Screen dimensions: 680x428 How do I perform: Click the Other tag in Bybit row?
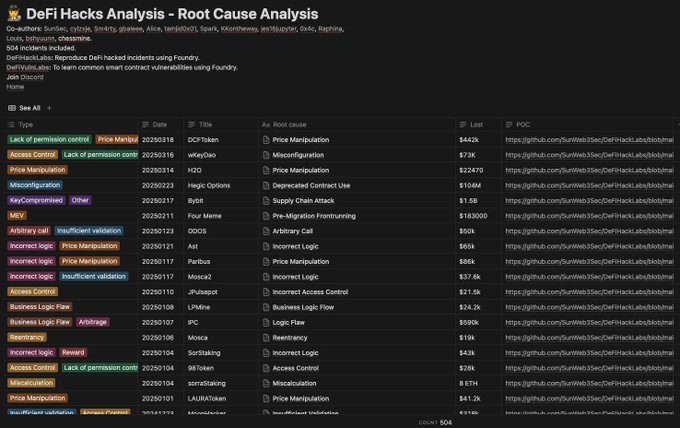(80, 200)
